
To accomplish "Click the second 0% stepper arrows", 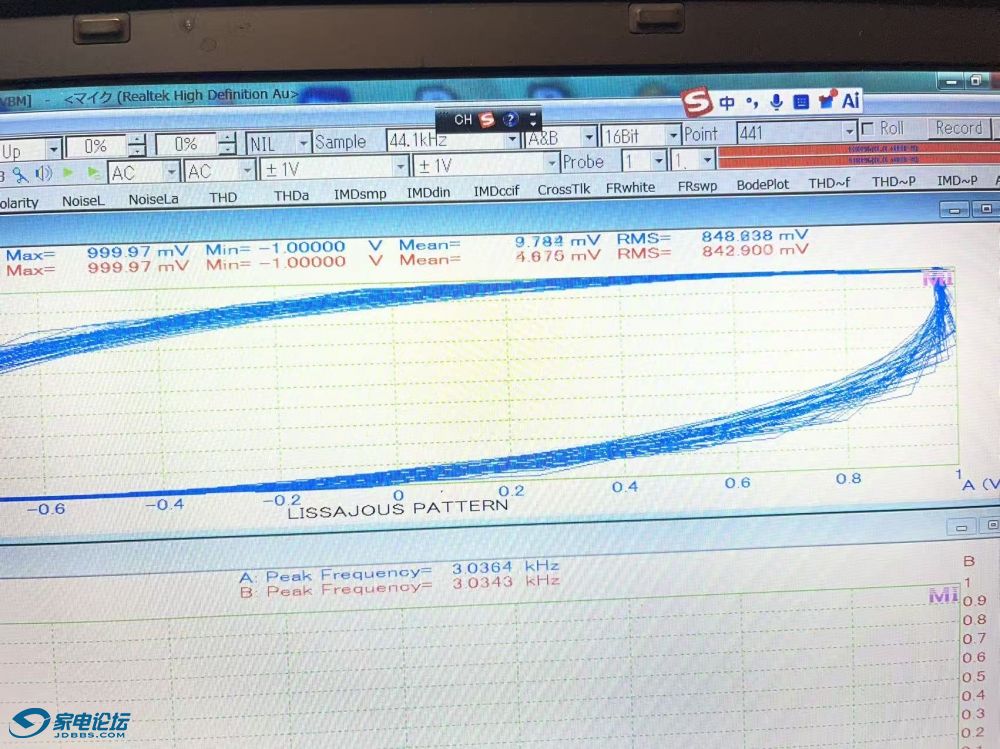I will (x=227, y=143).
